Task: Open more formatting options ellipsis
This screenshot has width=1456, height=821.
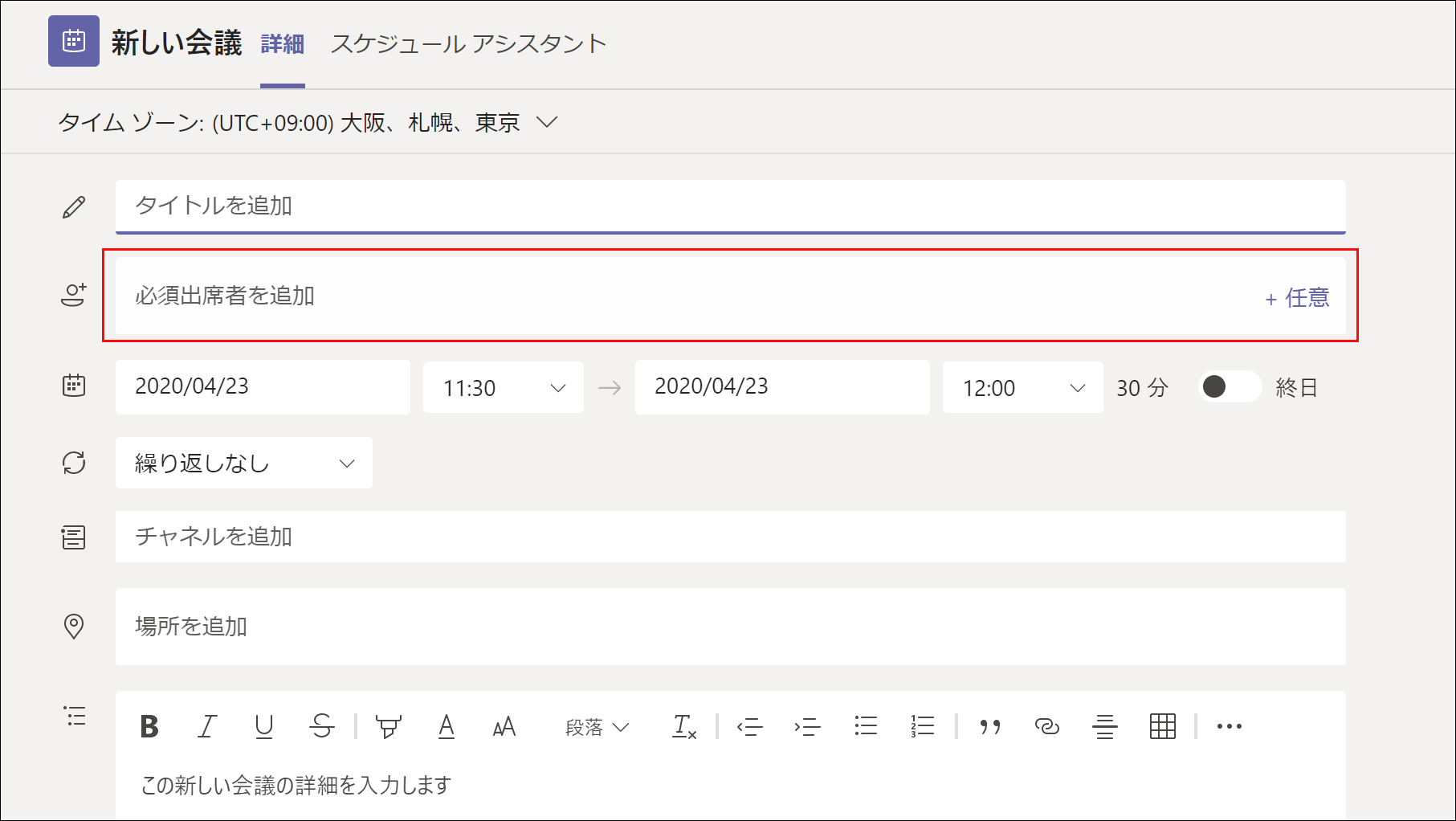Action: 1230,727
